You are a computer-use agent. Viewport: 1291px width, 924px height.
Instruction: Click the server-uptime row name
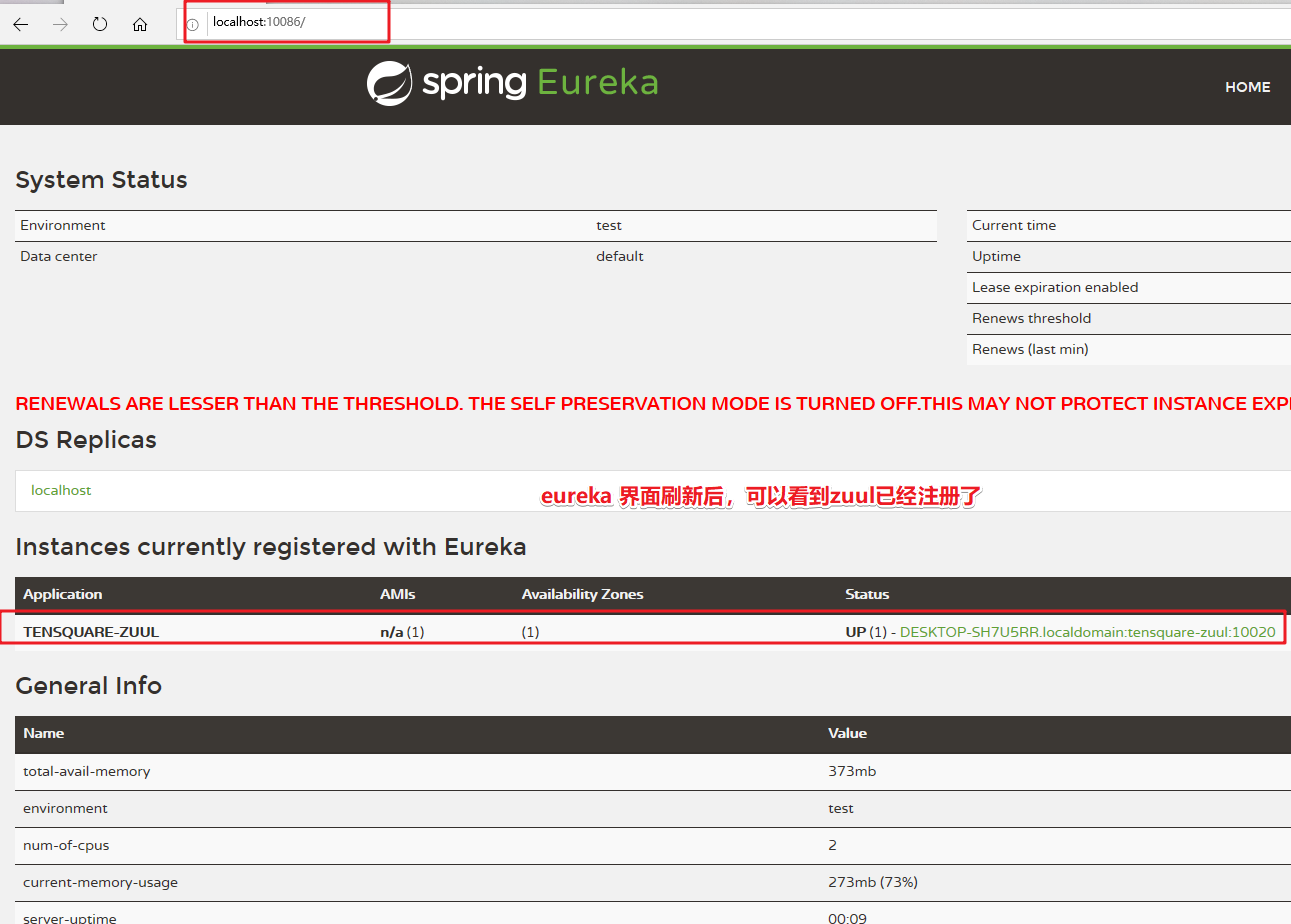tap(70, 918)
